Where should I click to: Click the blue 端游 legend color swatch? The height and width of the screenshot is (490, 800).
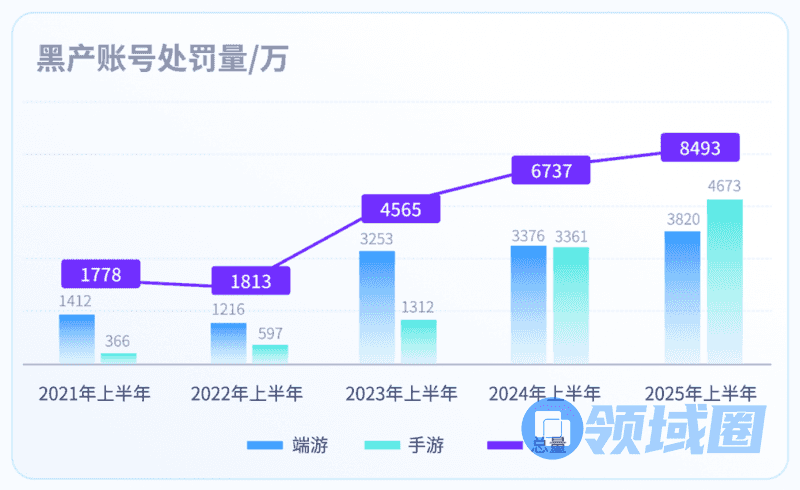(x=264, y=445)
